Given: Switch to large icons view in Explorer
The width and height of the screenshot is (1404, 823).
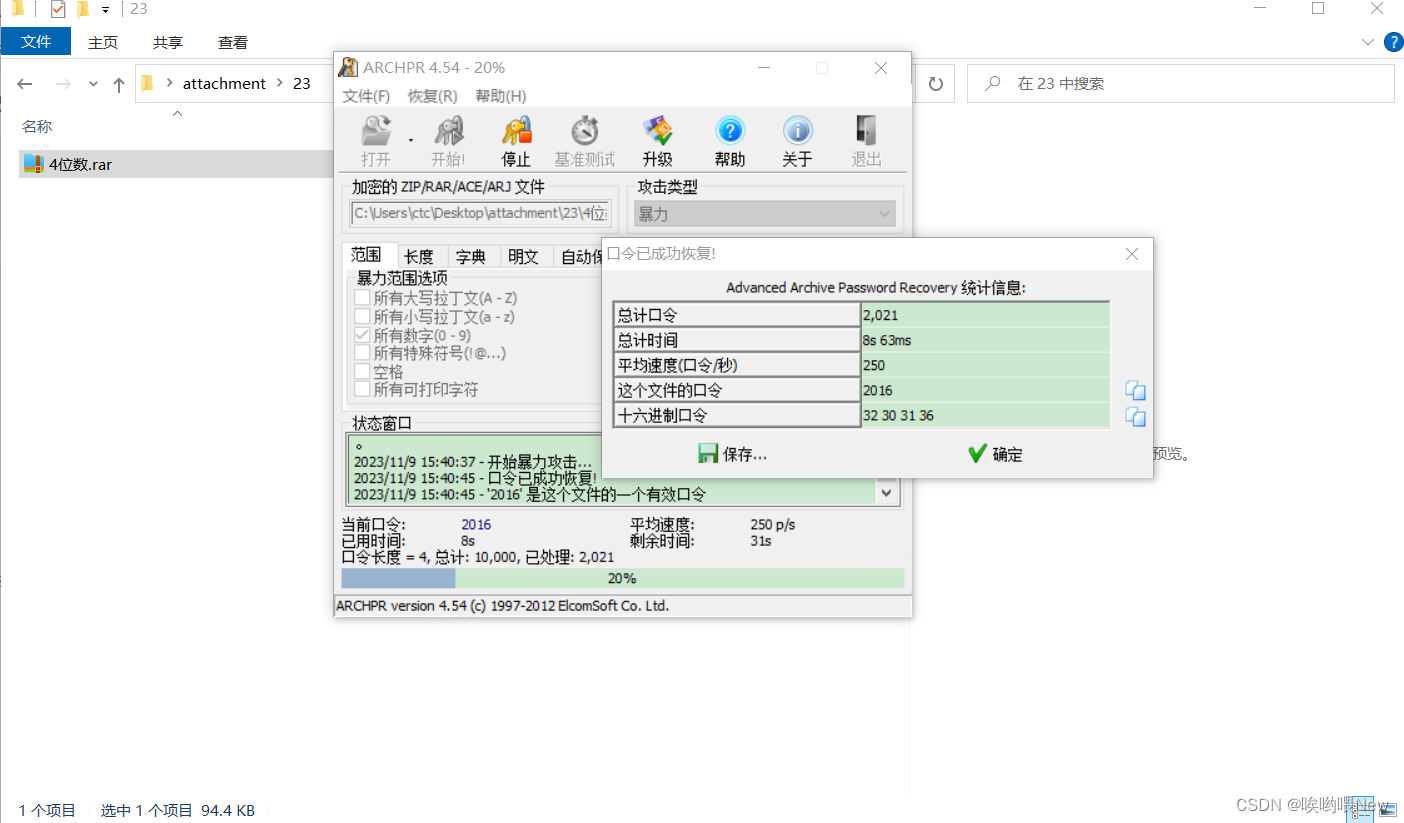Looking at the screenshot, I should point(1387,811).
